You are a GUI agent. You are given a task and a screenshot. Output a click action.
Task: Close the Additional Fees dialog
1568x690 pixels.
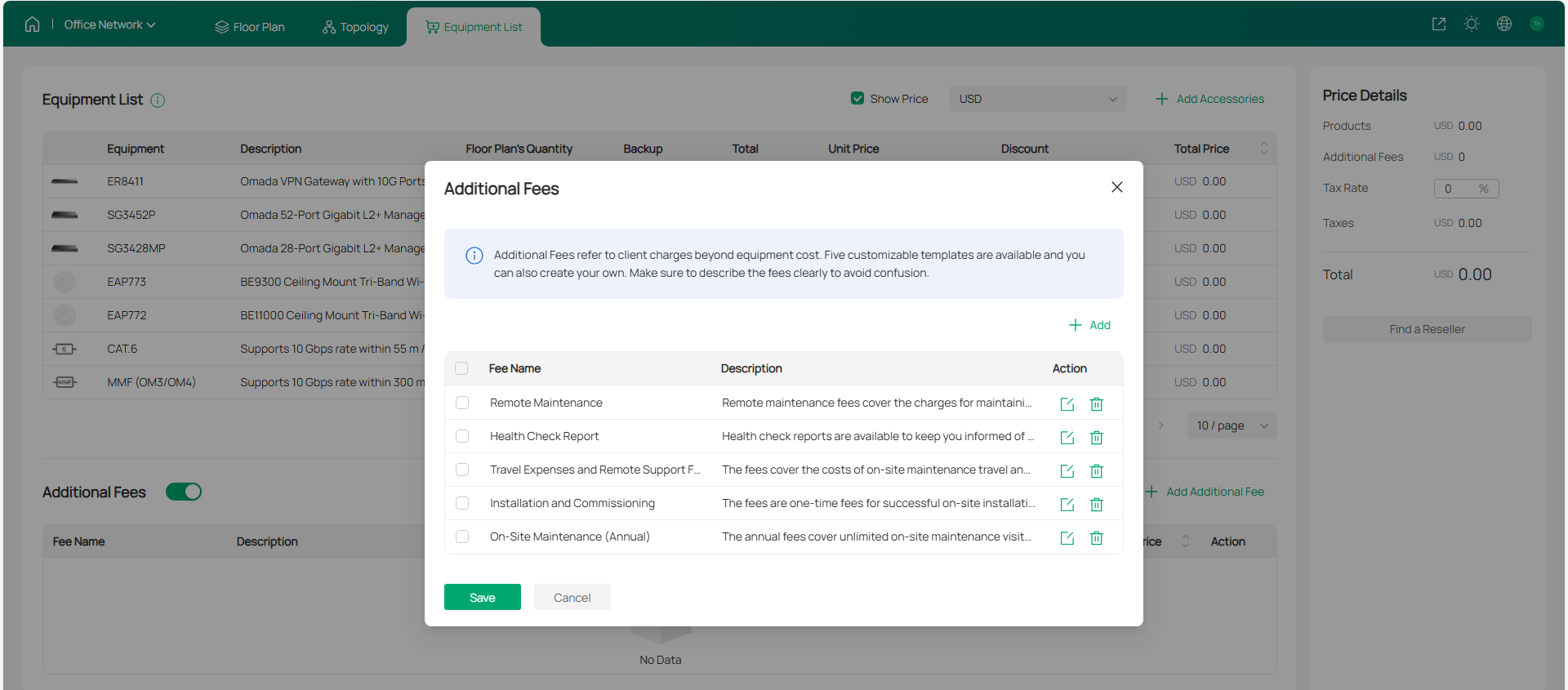pyautogui.click(x=1116, y=188)
